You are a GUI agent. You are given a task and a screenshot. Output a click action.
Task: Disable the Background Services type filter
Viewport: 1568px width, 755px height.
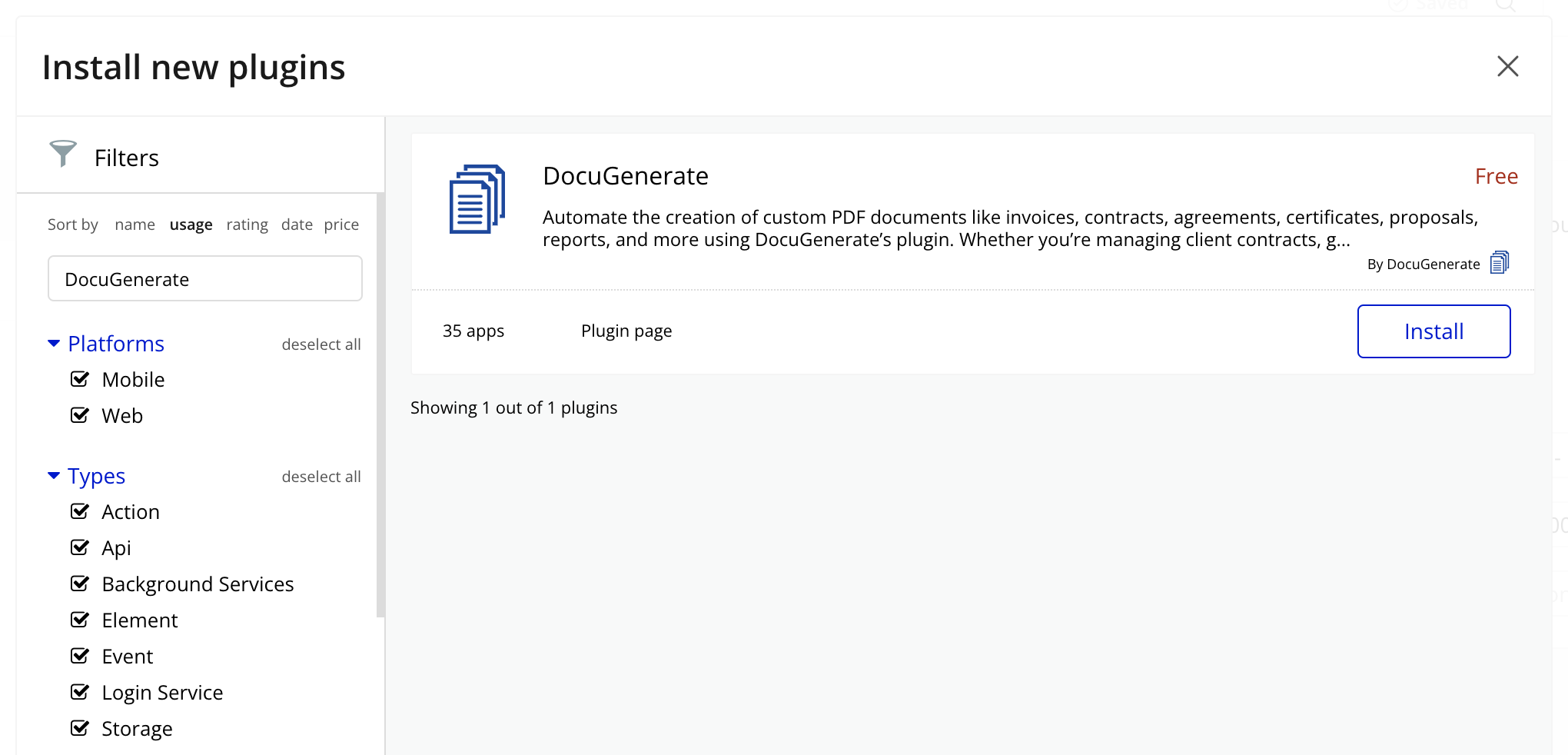[80, 584]
